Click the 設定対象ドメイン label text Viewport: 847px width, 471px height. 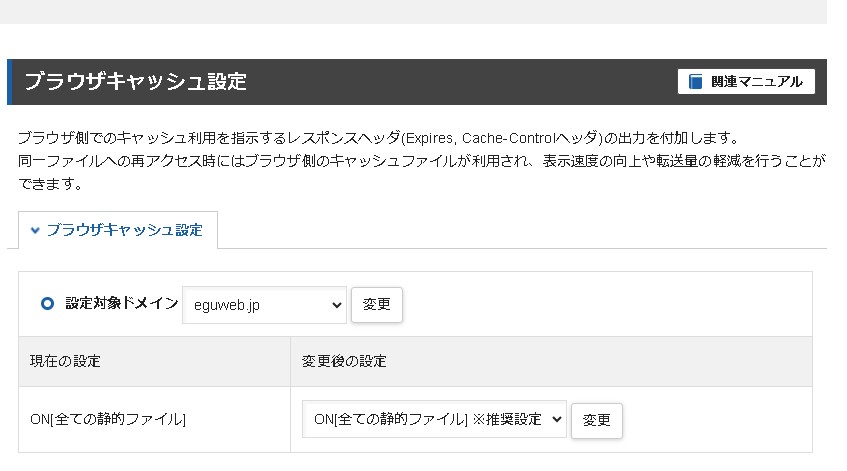121,304
